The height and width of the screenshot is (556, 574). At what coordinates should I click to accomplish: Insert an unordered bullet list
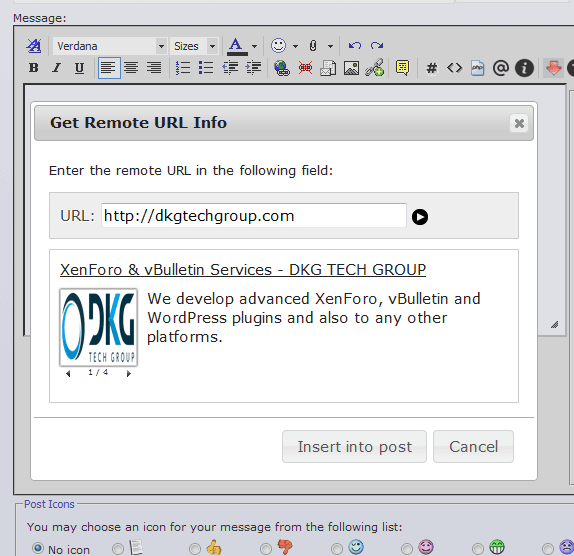coord(206,68)
